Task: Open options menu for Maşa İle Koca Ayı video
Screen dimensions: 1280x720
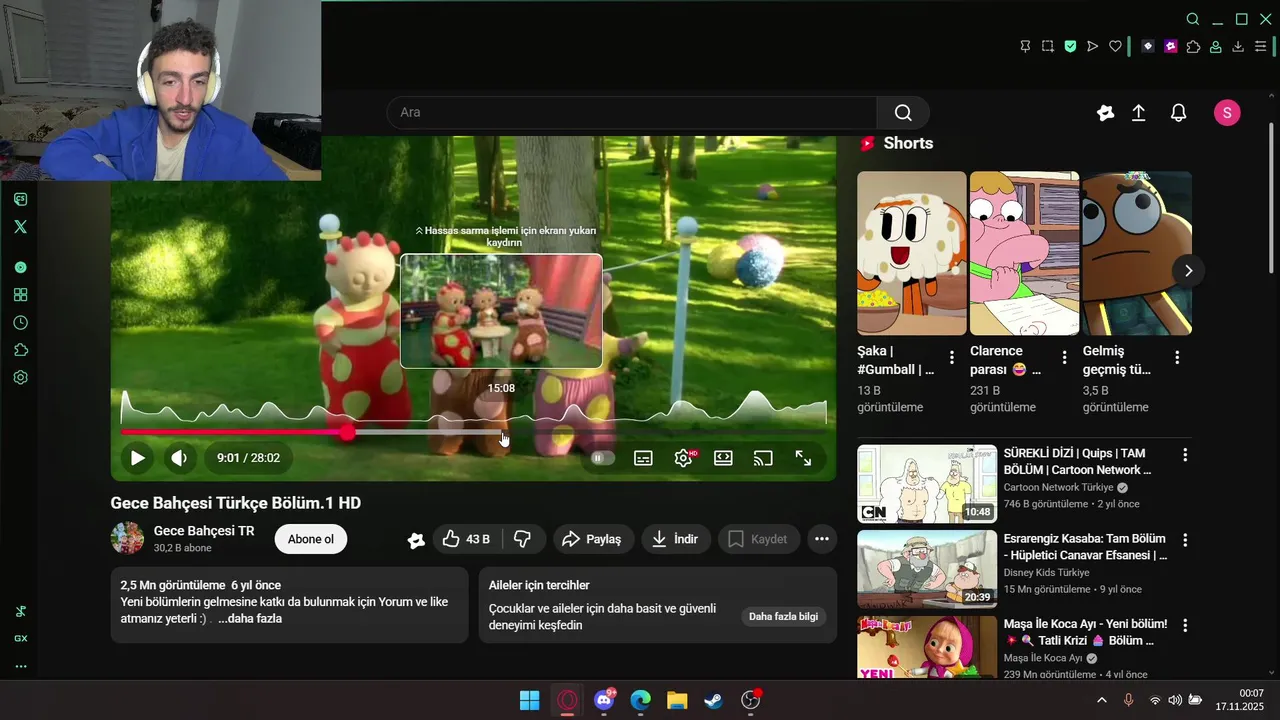Action: (1185, 625)
